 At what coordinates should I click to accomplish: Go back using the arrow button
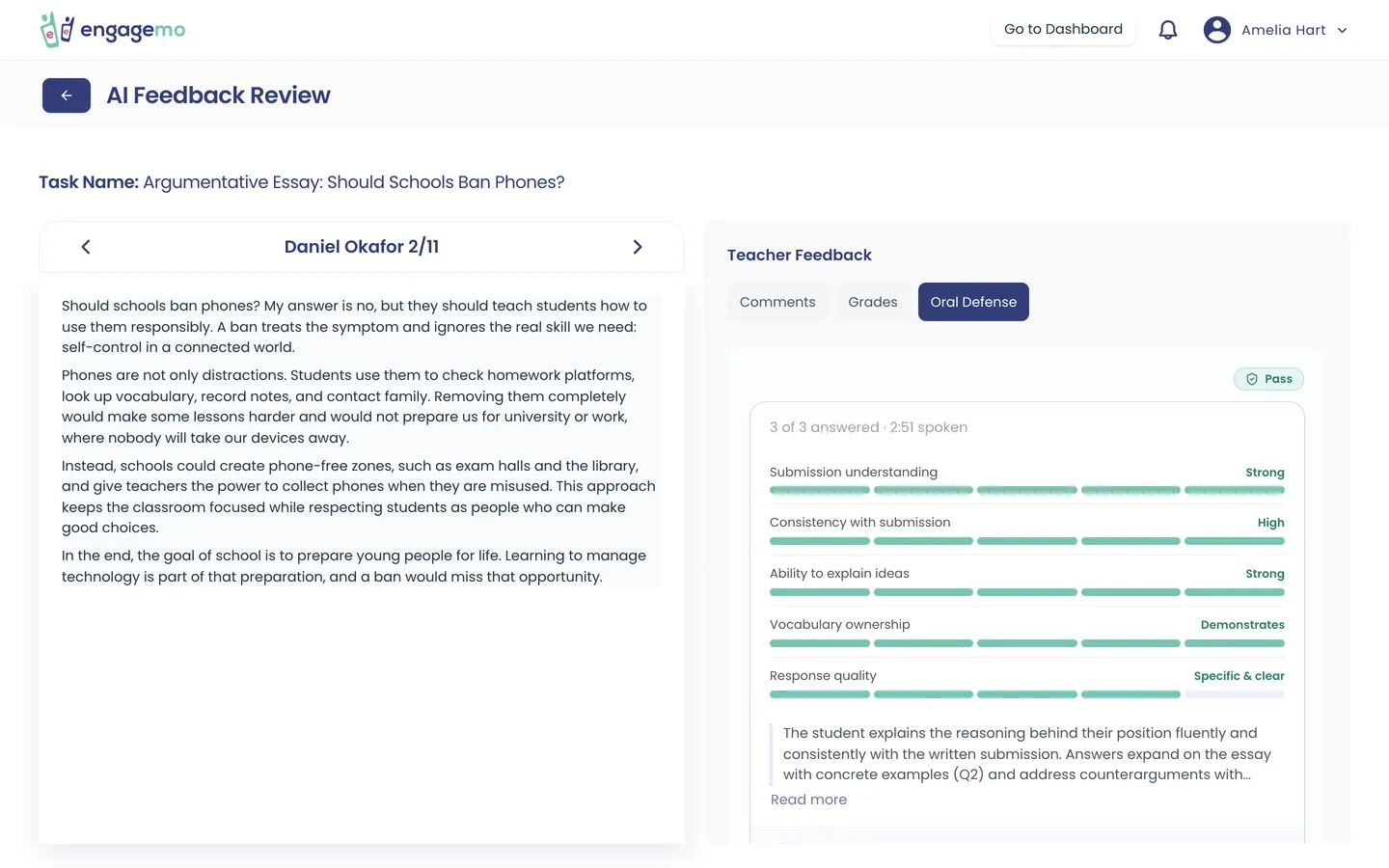pyautogui.click(x=67, y=95)
